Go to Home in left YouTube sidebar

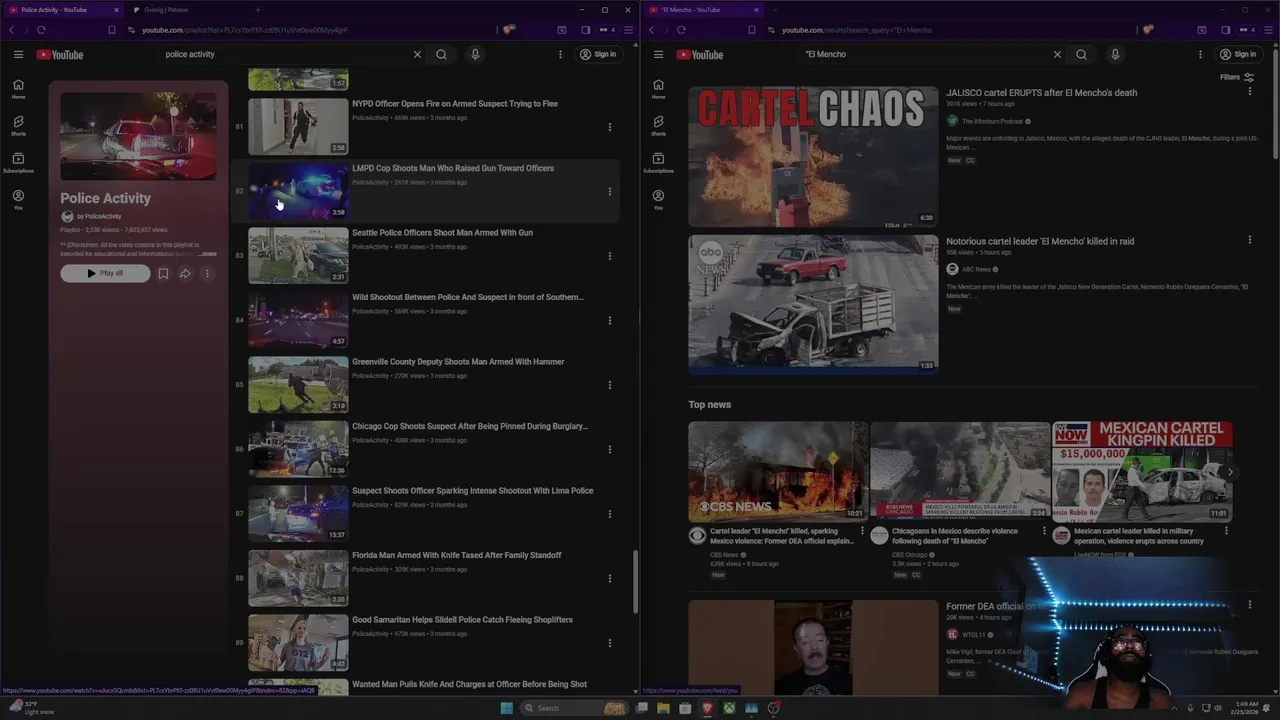tap(18, 89)
